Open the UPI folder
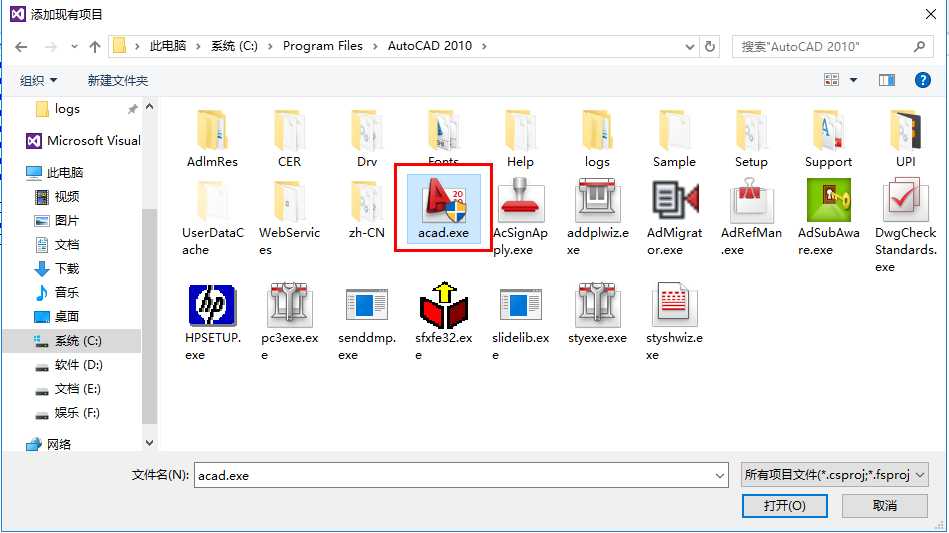Screen dimensions: 949x533 [905, 130]
